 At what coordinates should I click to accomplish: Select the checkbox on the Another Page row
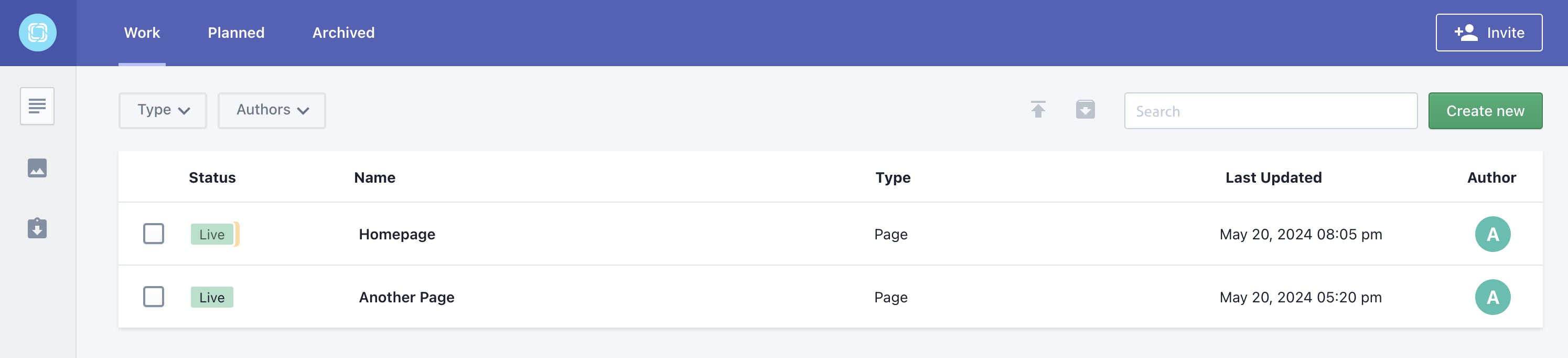tap(153, 297)
